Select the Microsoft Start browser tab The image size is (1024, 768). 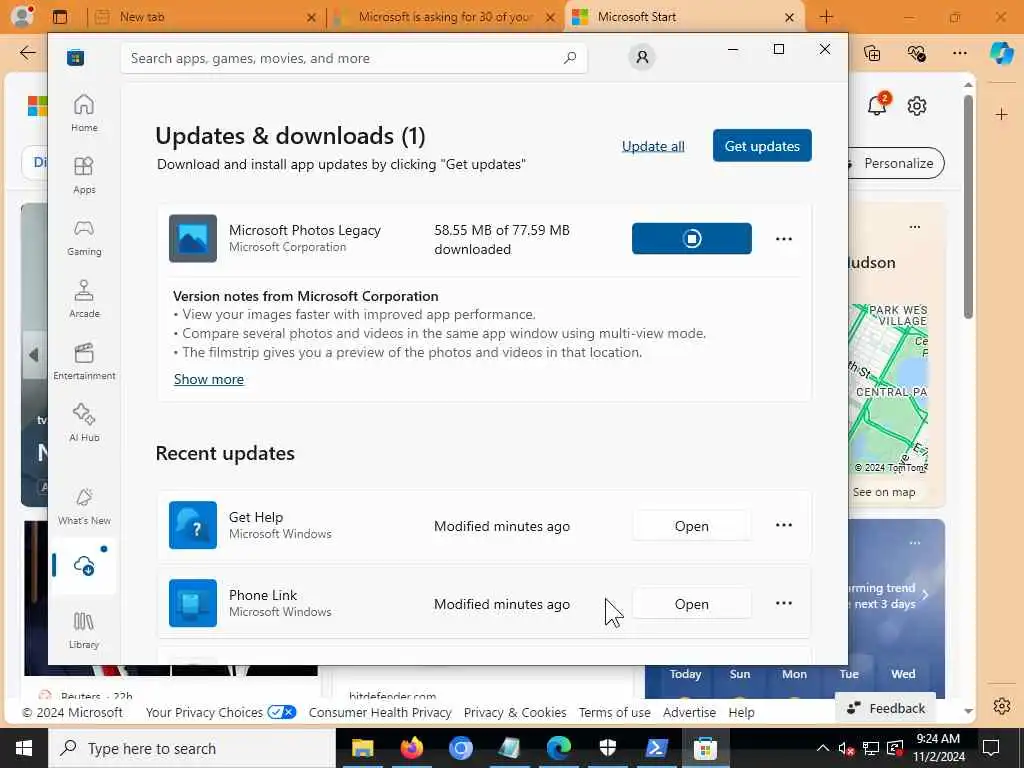(684, 17)
